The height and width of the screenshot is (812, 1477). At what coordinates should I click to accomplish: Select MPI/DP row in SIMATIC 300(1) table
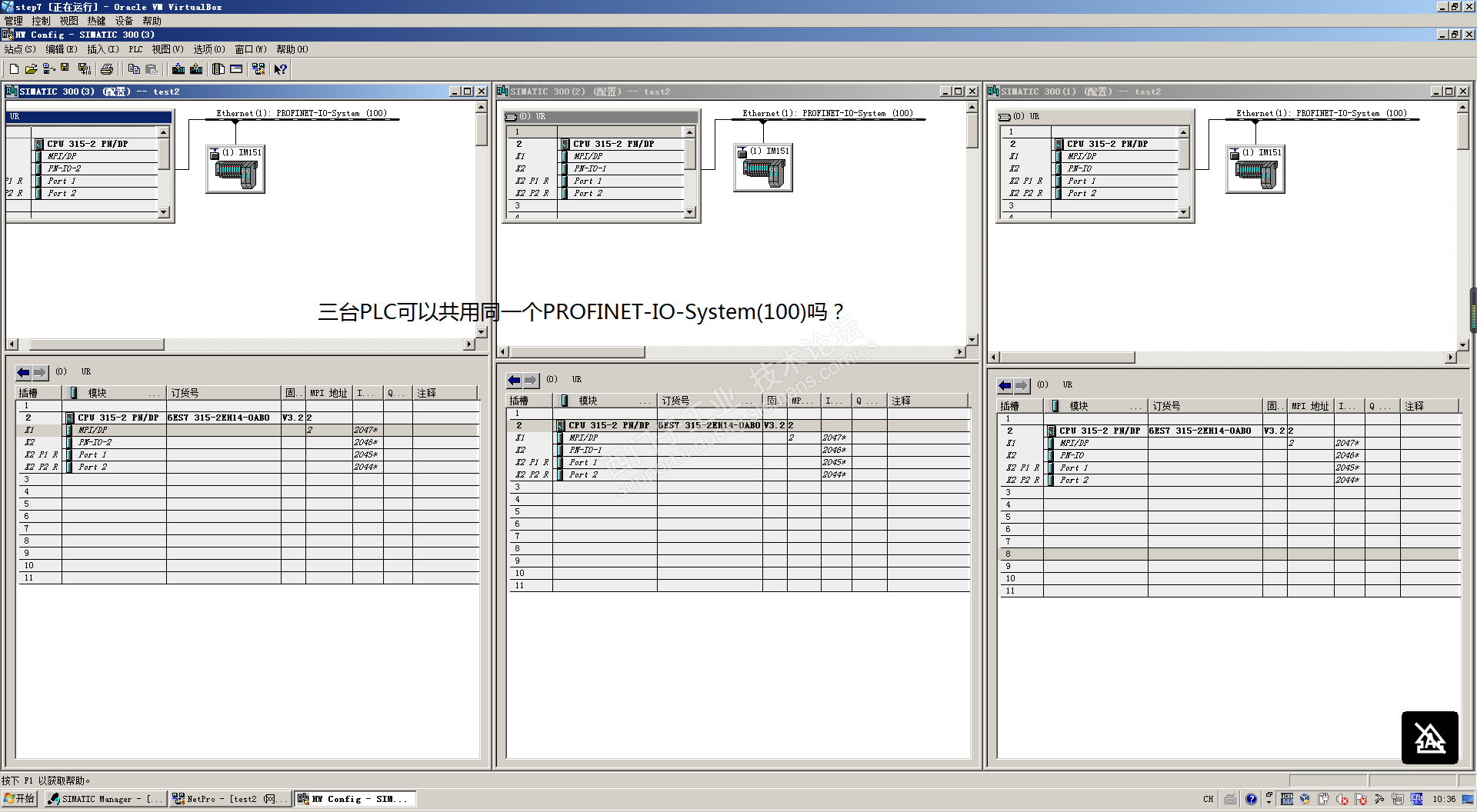pyautogui.click(x=1230, y=443)
